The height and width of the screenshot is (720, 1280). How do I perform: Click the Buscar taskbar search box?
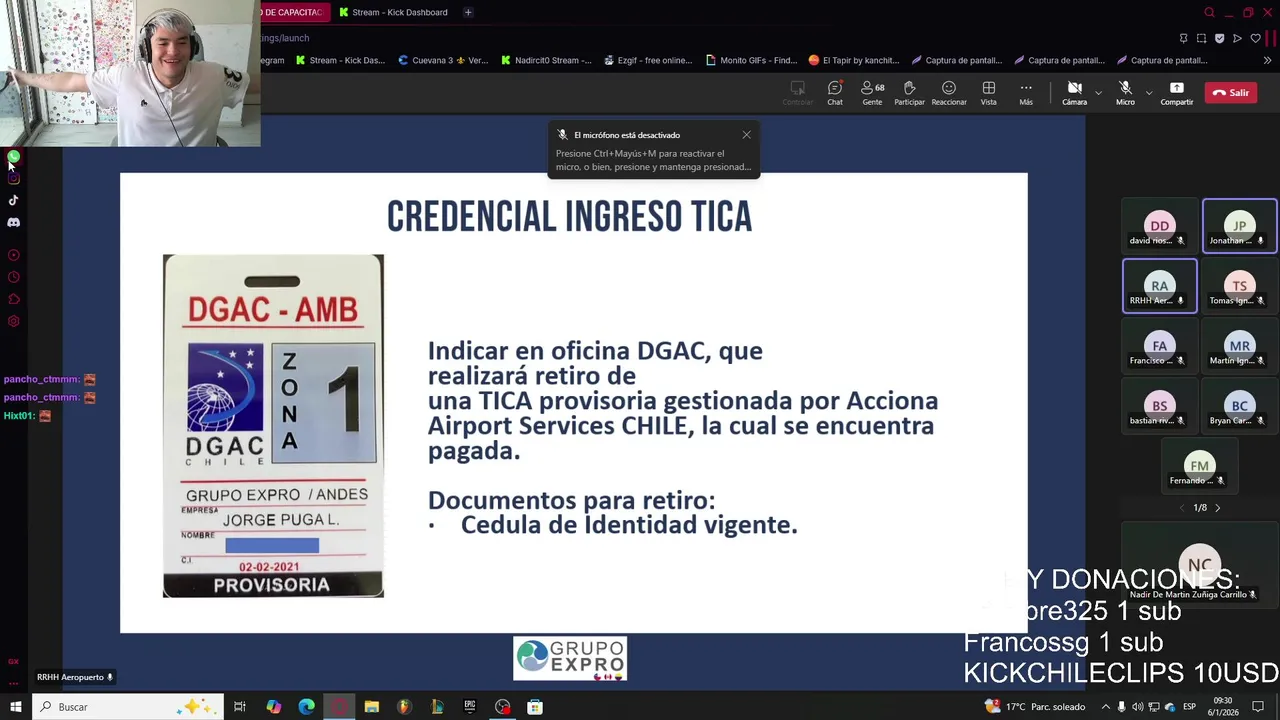click(127, 707)
